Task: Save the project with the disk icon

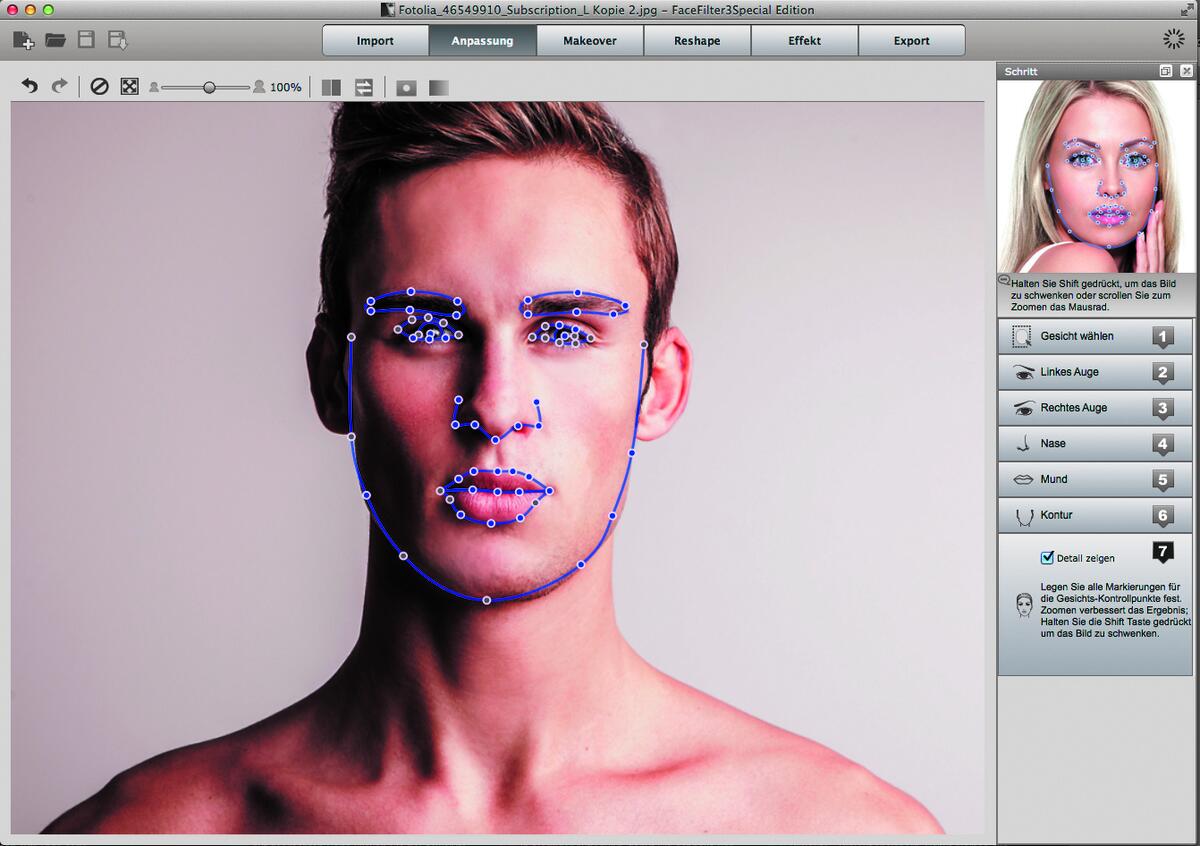Action: [88, 40]
